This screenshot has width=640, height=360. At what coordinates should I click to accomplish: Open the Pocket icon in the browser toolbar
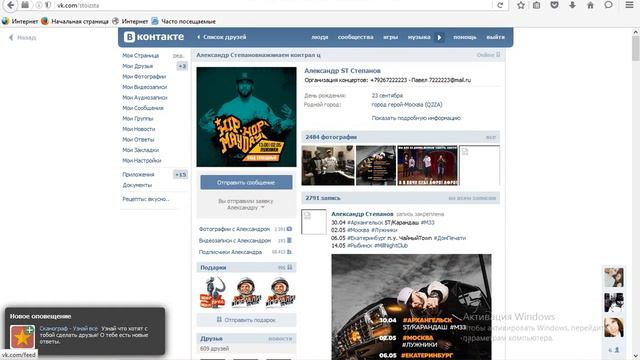pyautogui.click(x=554, y=5)
